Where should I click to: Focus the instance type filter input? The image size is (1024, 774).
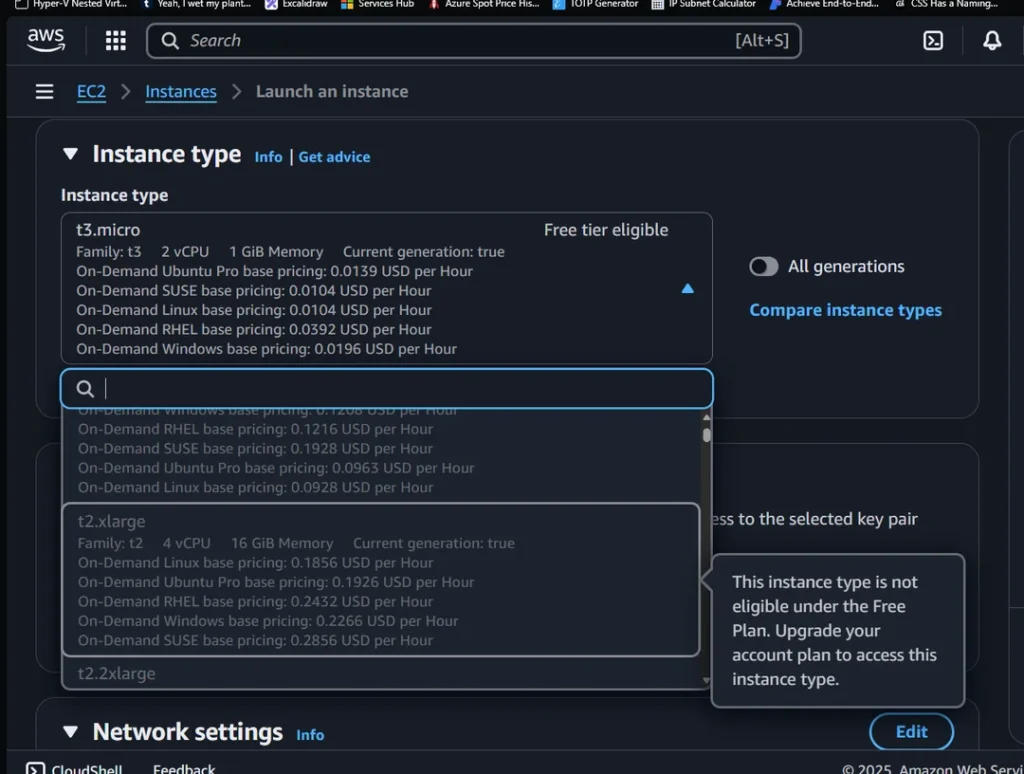387,389
